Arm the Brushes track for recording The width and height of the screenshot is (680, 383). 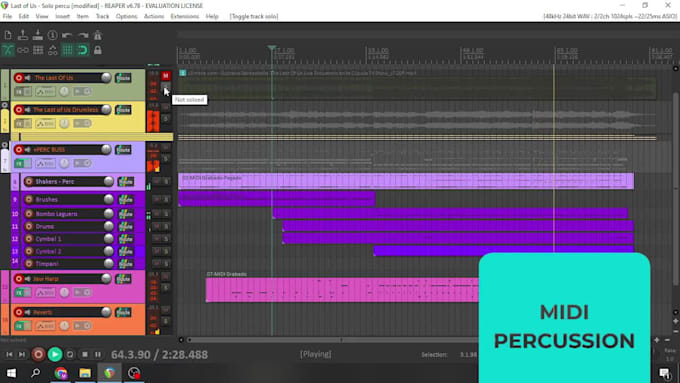point(29,200)
